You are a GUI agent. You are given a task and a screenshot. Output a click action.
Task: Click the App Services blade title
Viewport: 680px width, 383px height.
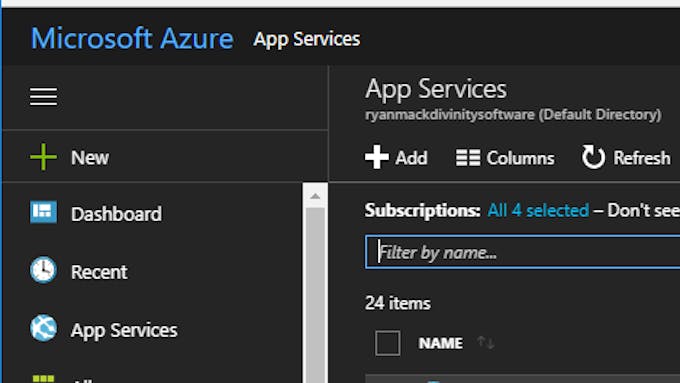coord(436,89)
